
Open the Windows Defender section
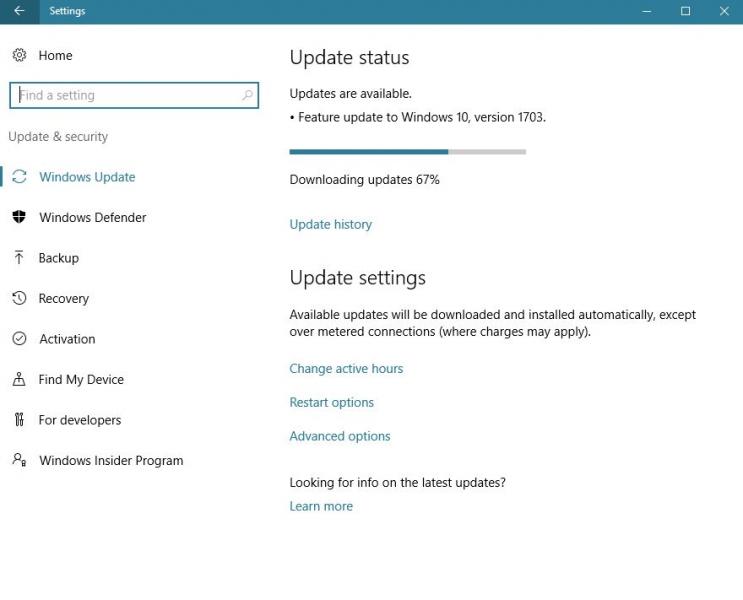(x=92, y=217)
